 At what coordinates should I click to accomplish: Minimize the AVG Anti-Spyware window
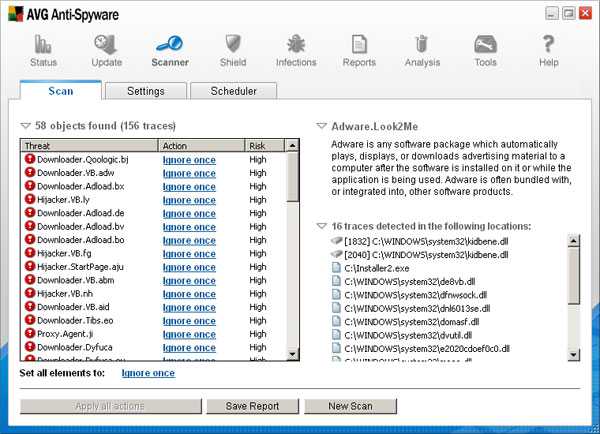coord(551,13)
